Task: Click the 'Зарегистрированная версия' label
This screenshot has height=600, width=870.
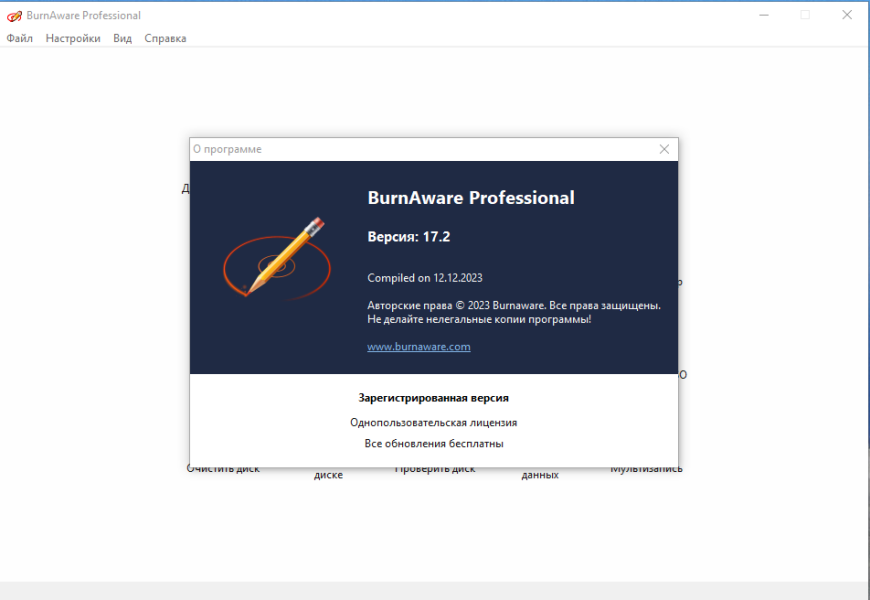Action: pos(433,398)
